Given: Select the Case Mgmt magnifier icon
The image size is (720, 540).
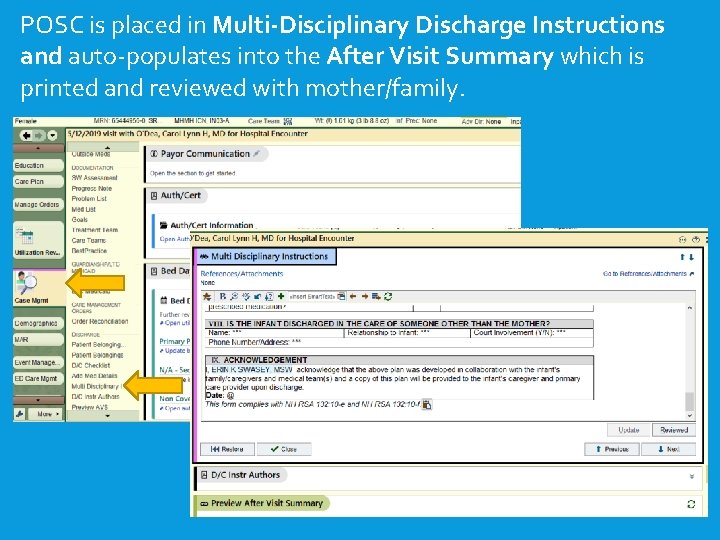Looking at the screenshot, I should coord(26,283).
